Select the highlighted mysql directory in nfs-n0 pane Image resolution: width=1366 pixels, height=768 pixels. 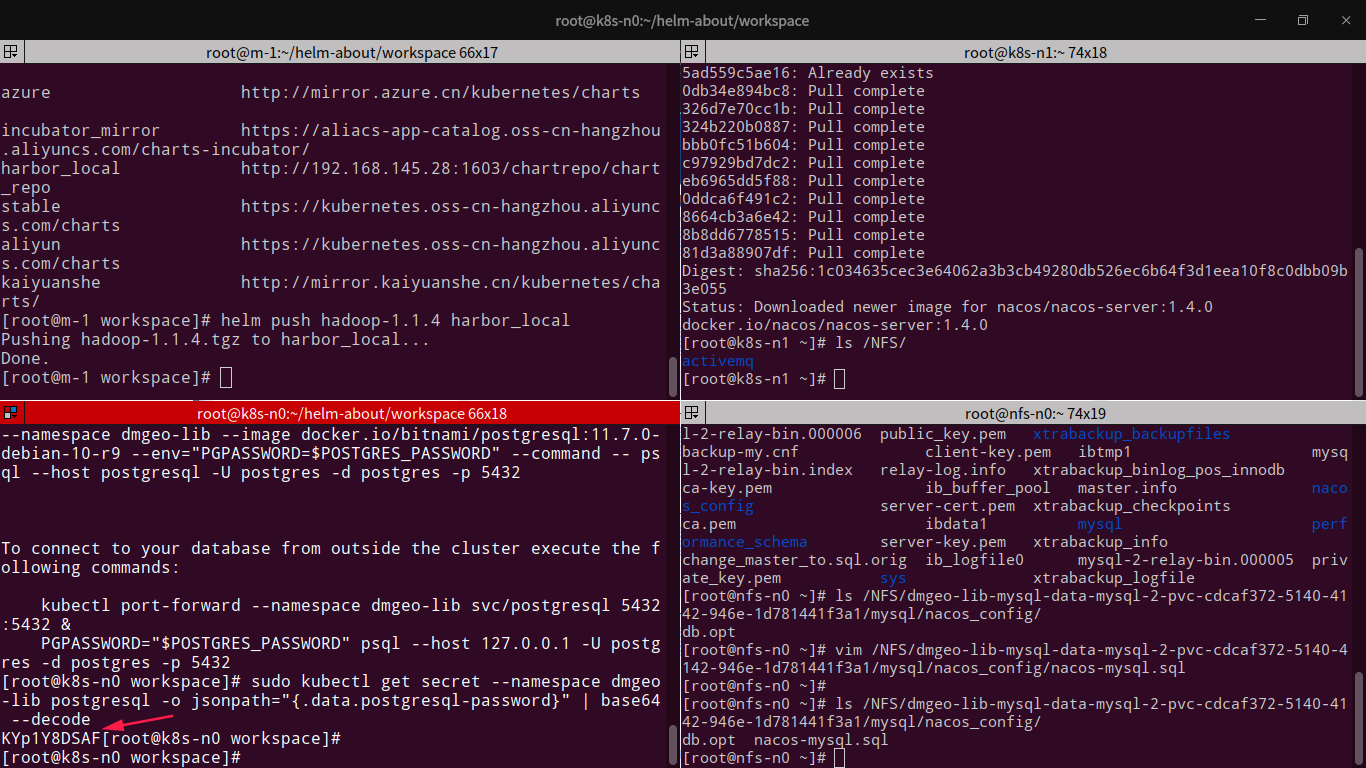pyautogui.click(x=1099, y=523)
